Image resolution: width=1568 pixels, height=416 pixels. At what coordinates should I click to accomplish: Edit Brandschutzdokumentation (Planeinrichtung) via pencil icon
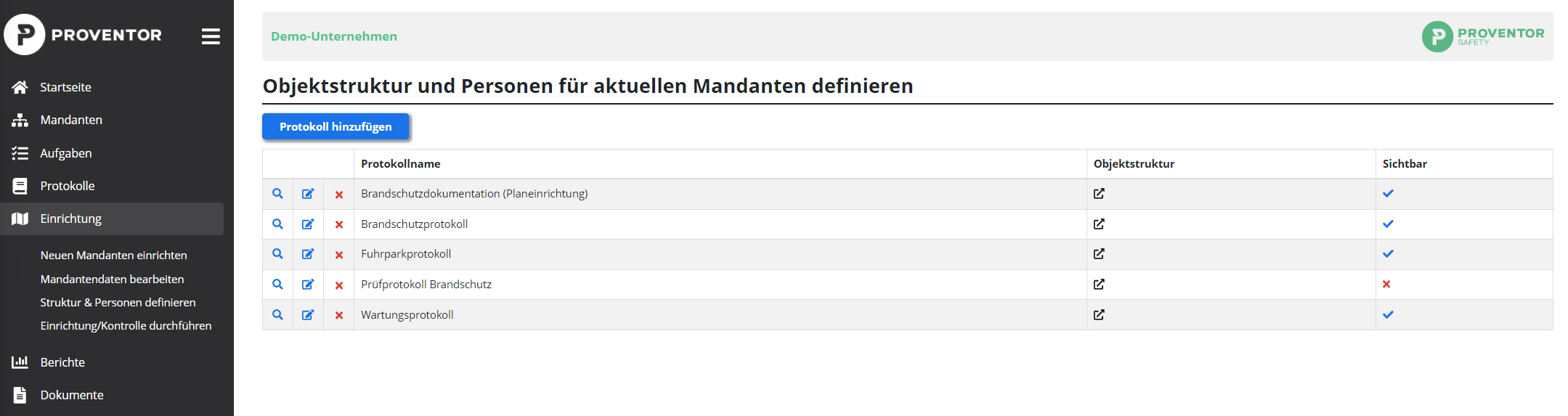308,194
